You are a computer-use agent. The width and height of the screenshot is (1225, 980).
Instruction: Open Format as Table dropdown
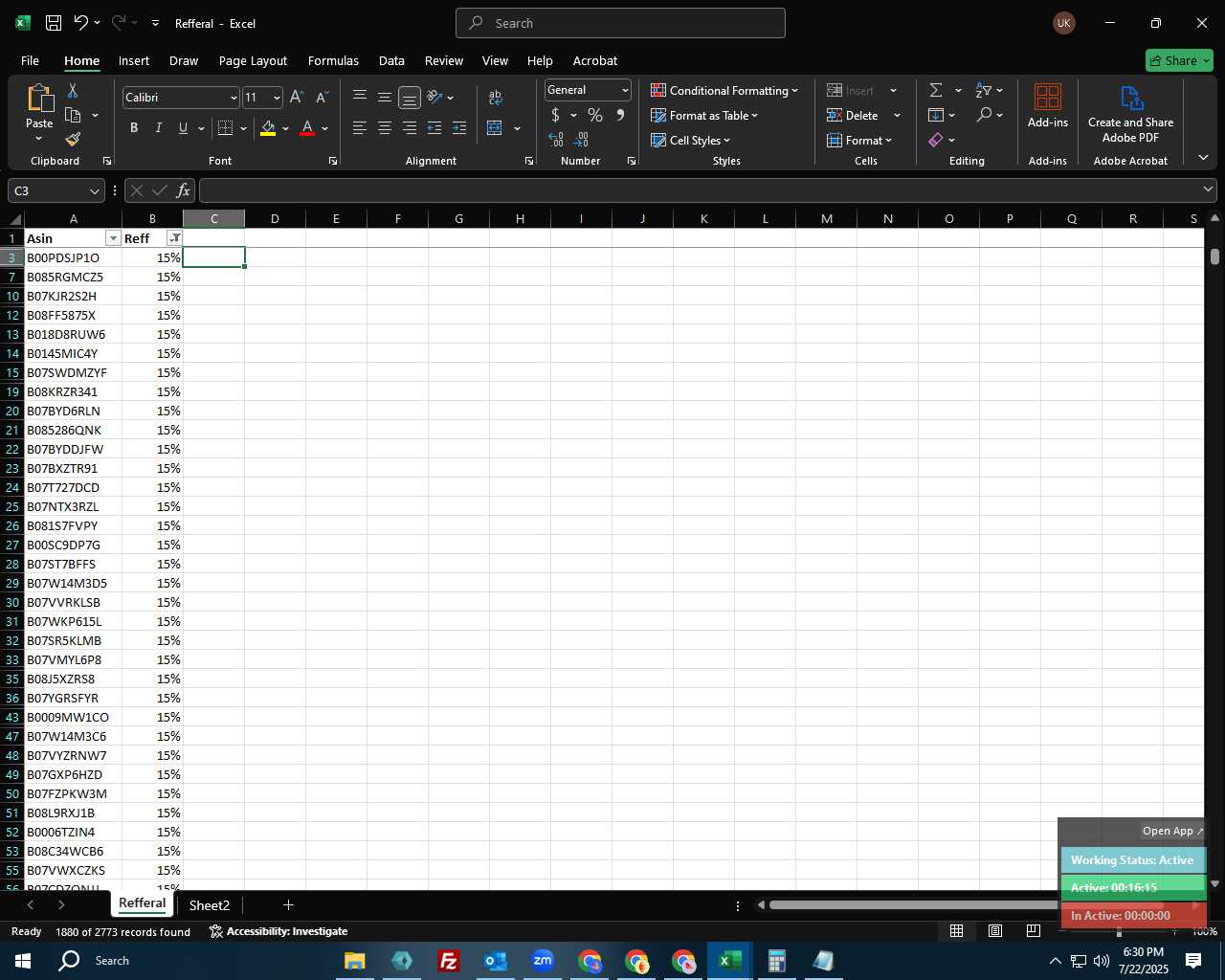704,115
